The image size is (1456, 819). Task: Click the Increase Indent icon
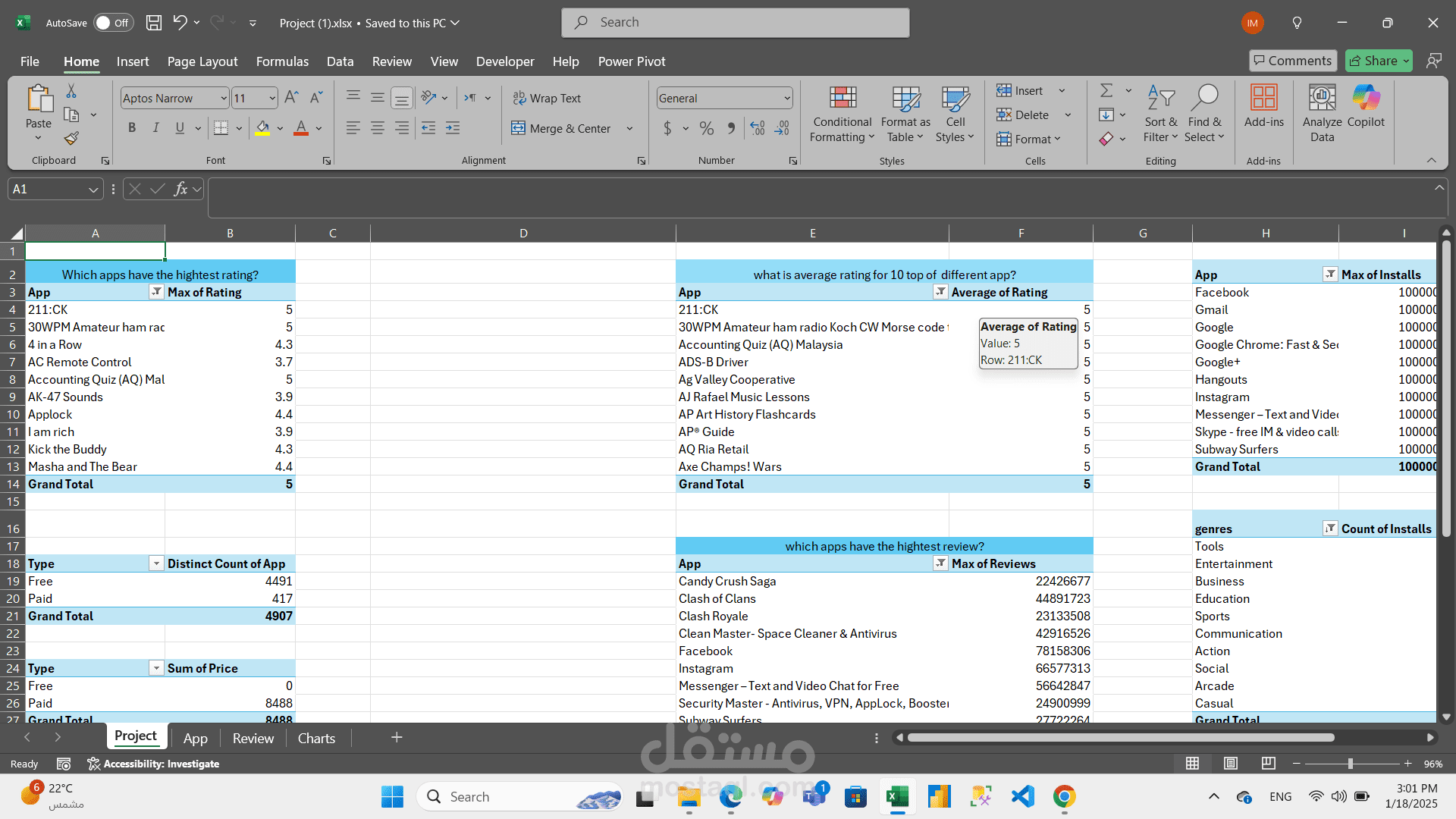453,128
